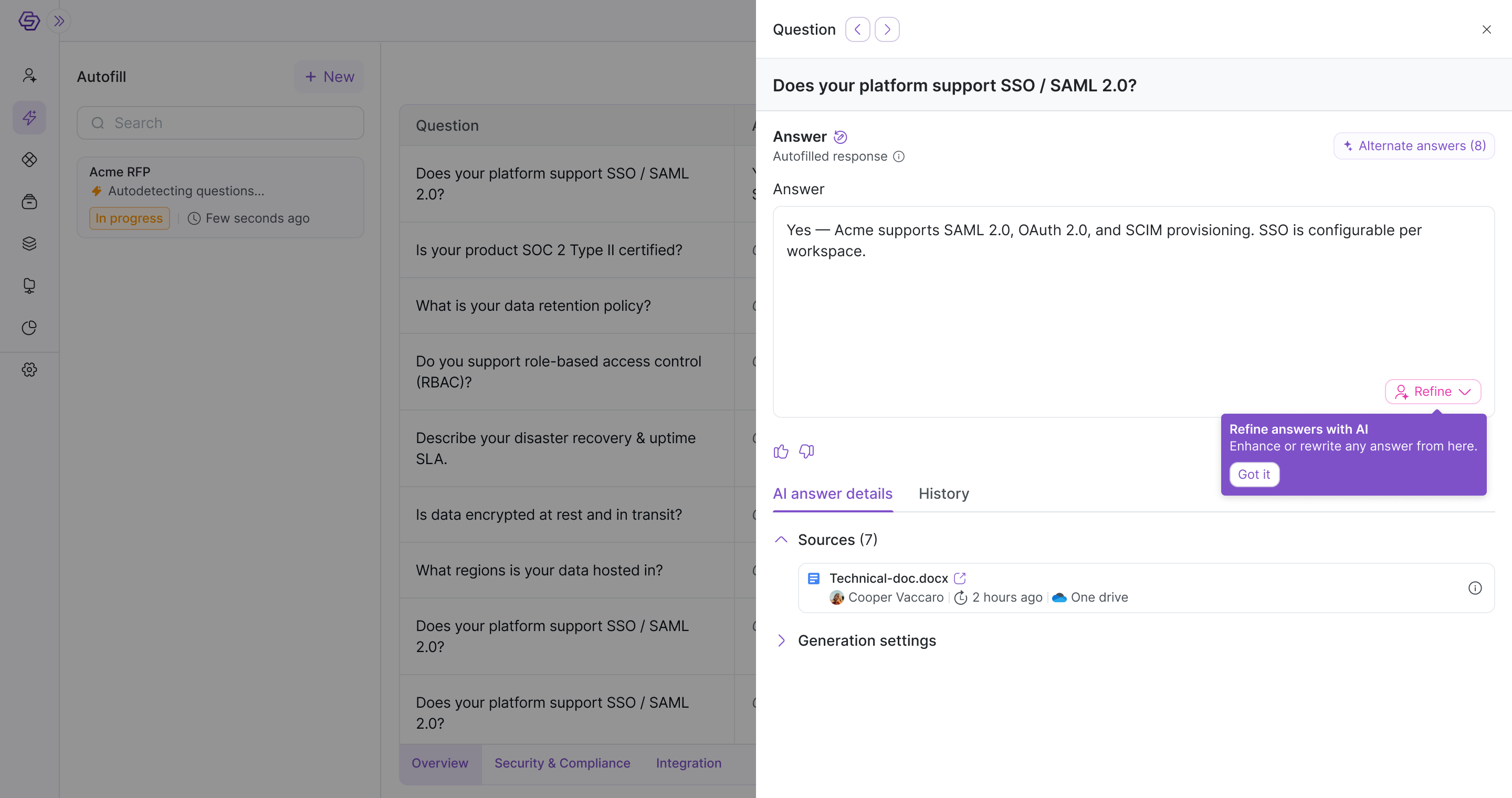The image size is (1512, 798).
Task: Open Technical-doc.docx external link icon
Action: pyautogui.click(x=960, y=578)
